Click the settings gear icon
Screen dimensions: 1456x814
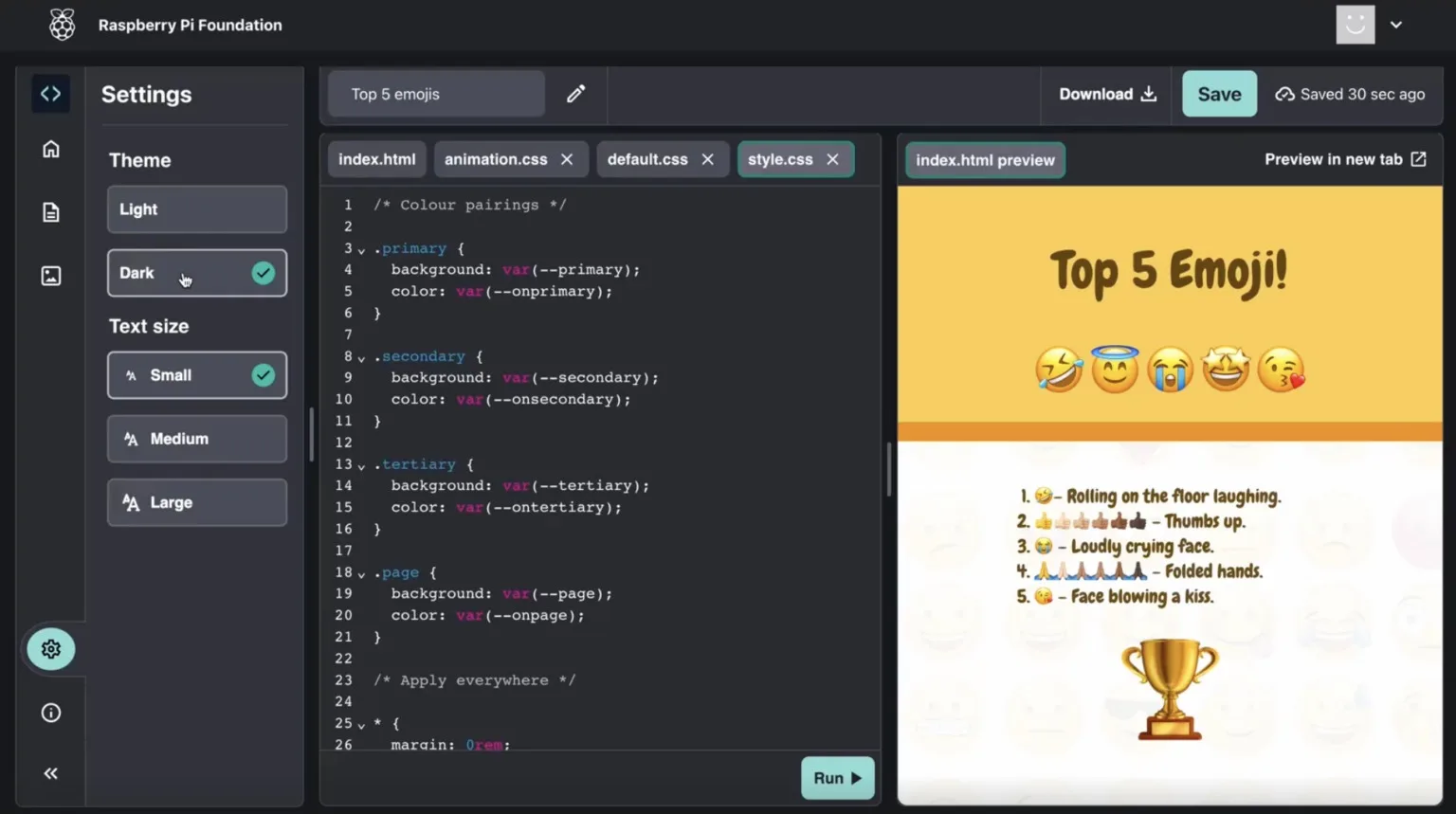pyautogui.click(x=51, y=649)
